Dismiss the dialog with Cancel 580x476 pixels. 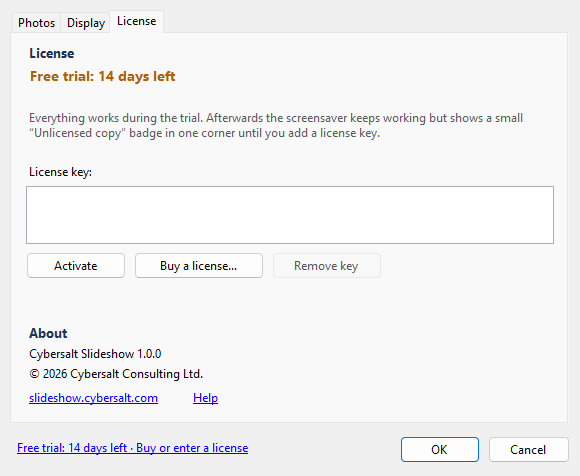[529, 449]
